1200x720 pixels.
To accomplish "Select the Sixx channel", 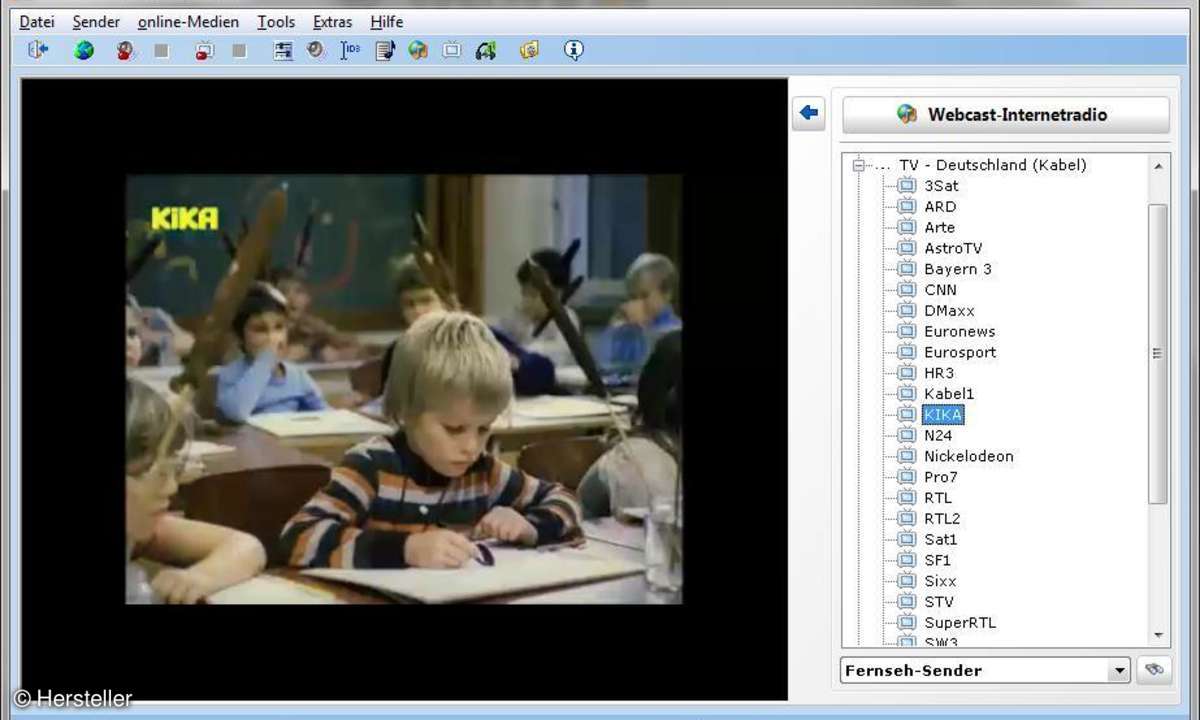I will [940, 581].
